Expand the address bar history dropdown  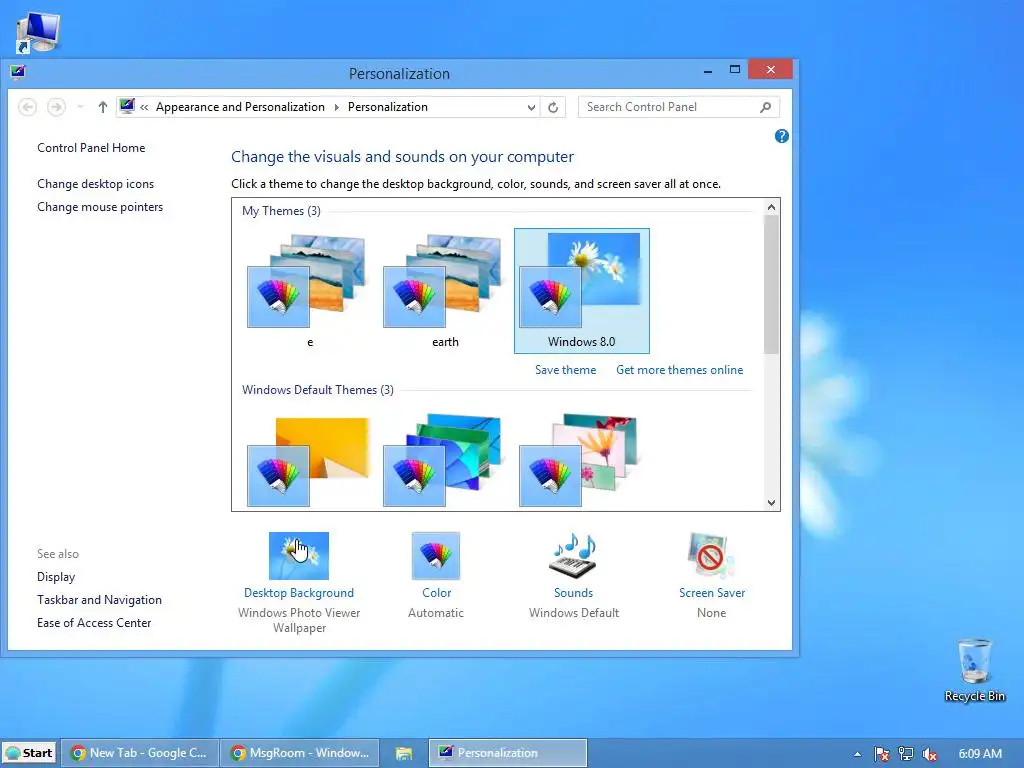pos(531,107)
